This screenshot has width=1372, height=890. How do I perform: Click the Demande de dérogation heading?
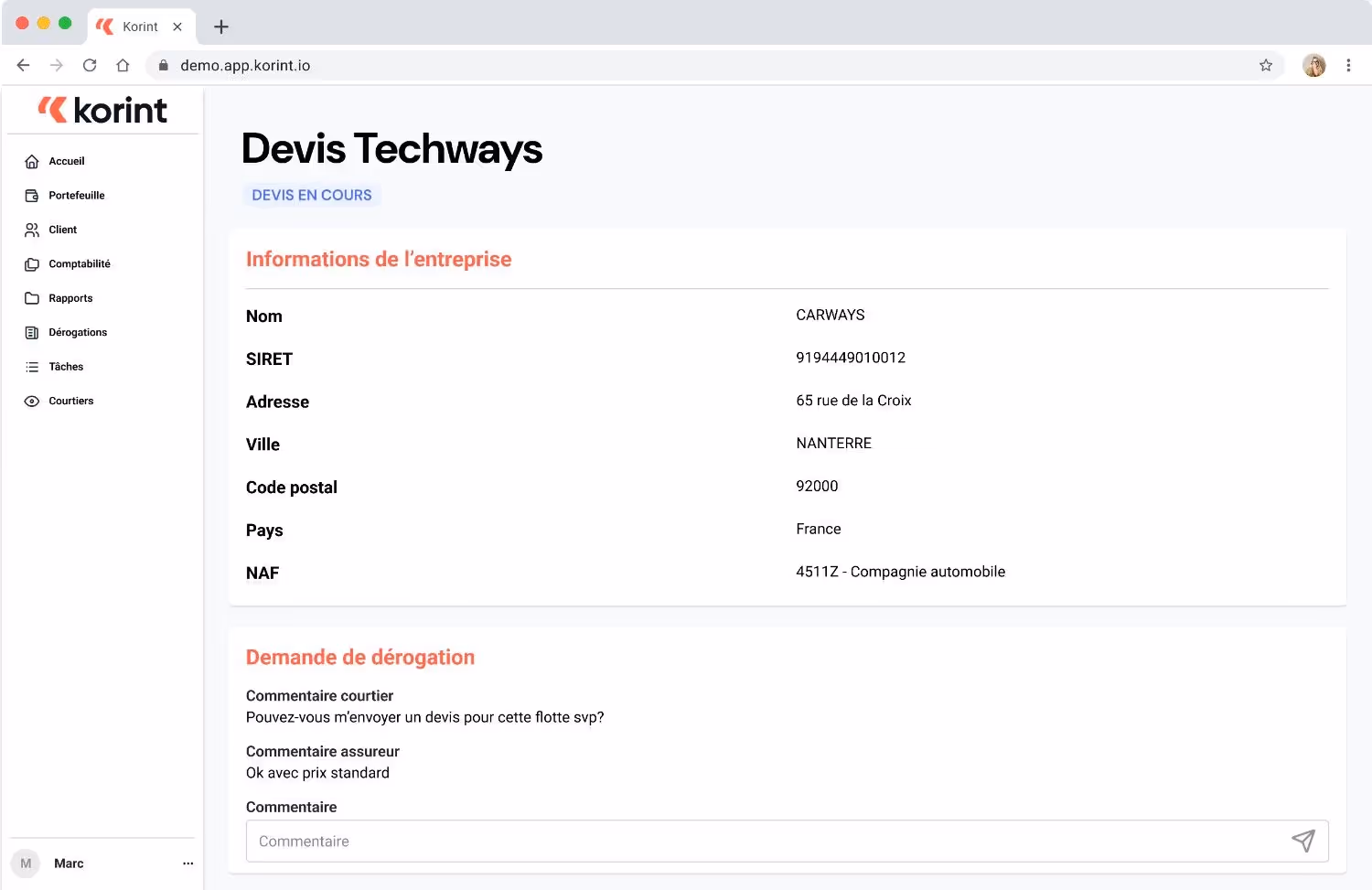360,657
